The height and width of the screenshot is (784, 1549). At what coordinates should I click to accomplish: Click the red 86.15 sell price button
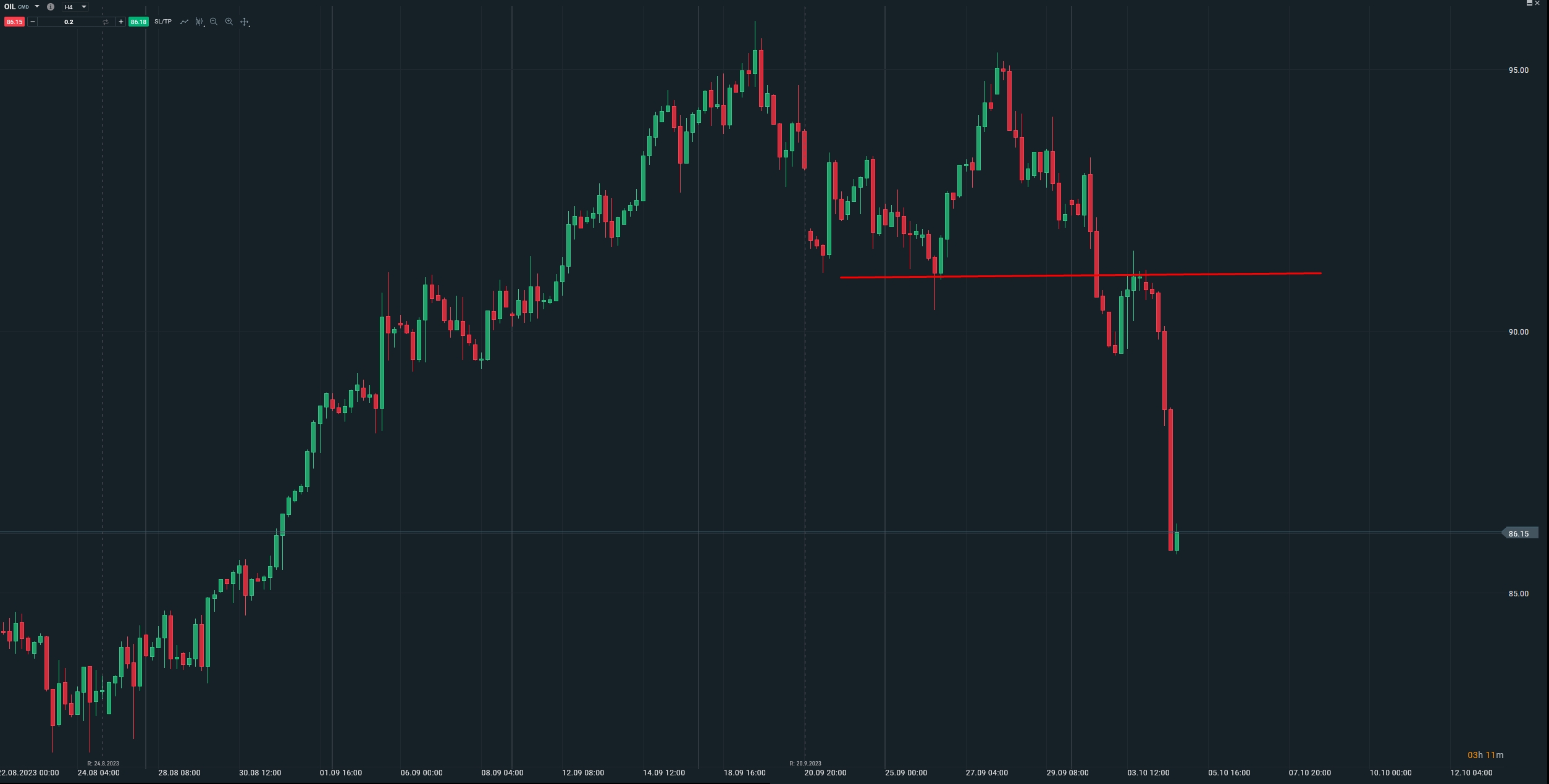coord(14,22)
